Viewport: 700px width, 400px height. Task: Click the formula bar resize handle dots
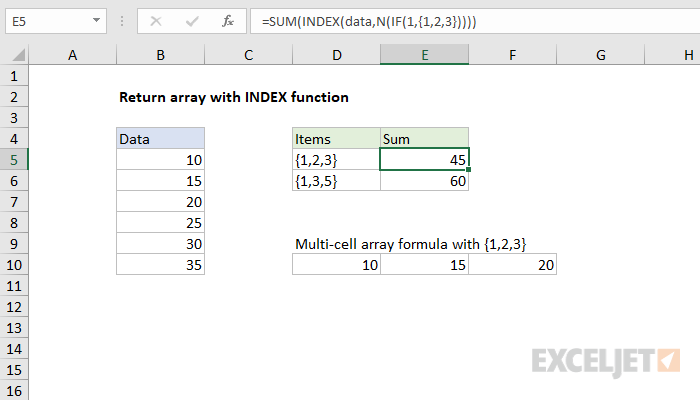pos(121,21)
